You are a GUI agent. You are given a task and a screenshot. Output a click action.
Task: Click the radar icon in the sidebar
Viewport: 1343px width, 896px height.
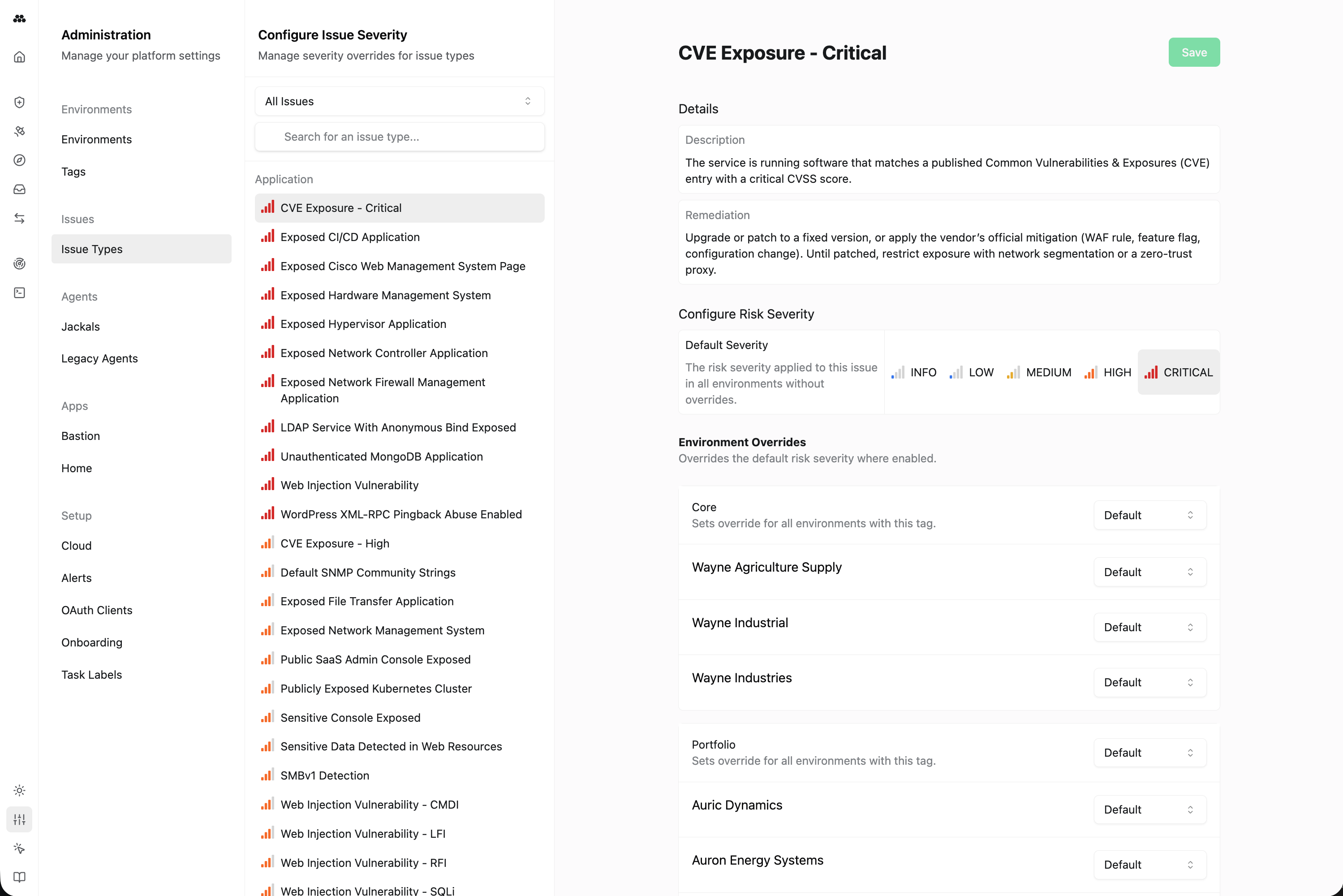click(x=19, y=263)
